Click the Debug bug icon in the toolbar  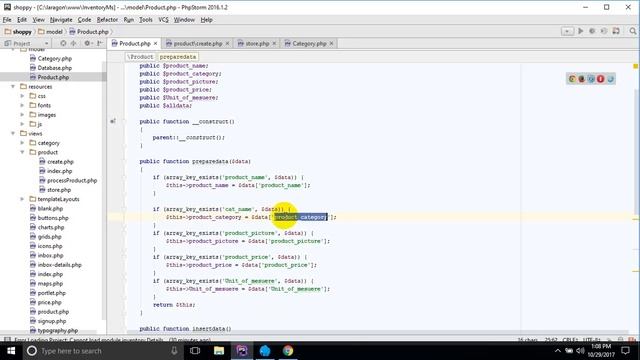592,31
